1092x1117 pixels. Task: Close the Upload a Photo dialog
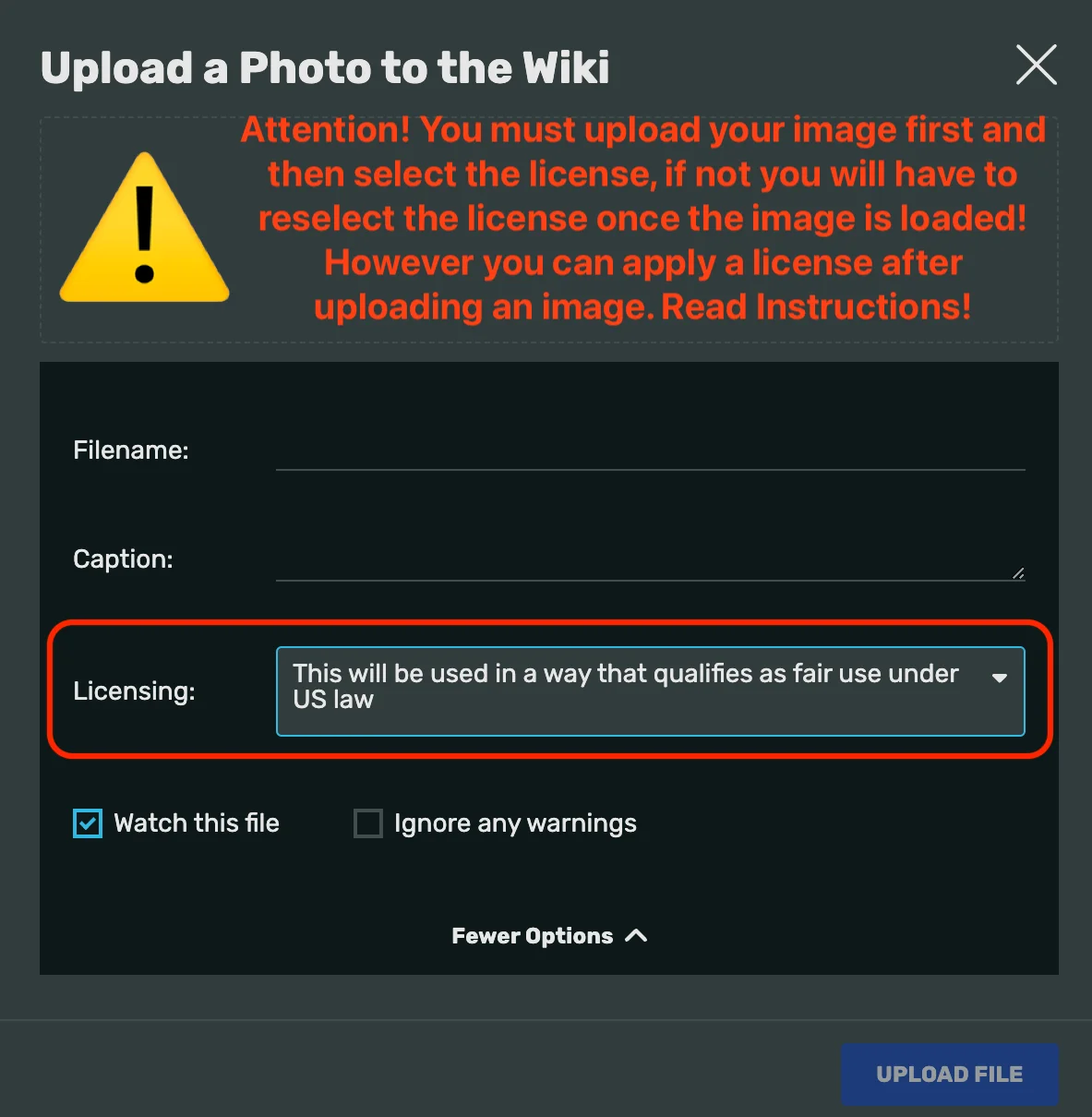coord(1037,65)
